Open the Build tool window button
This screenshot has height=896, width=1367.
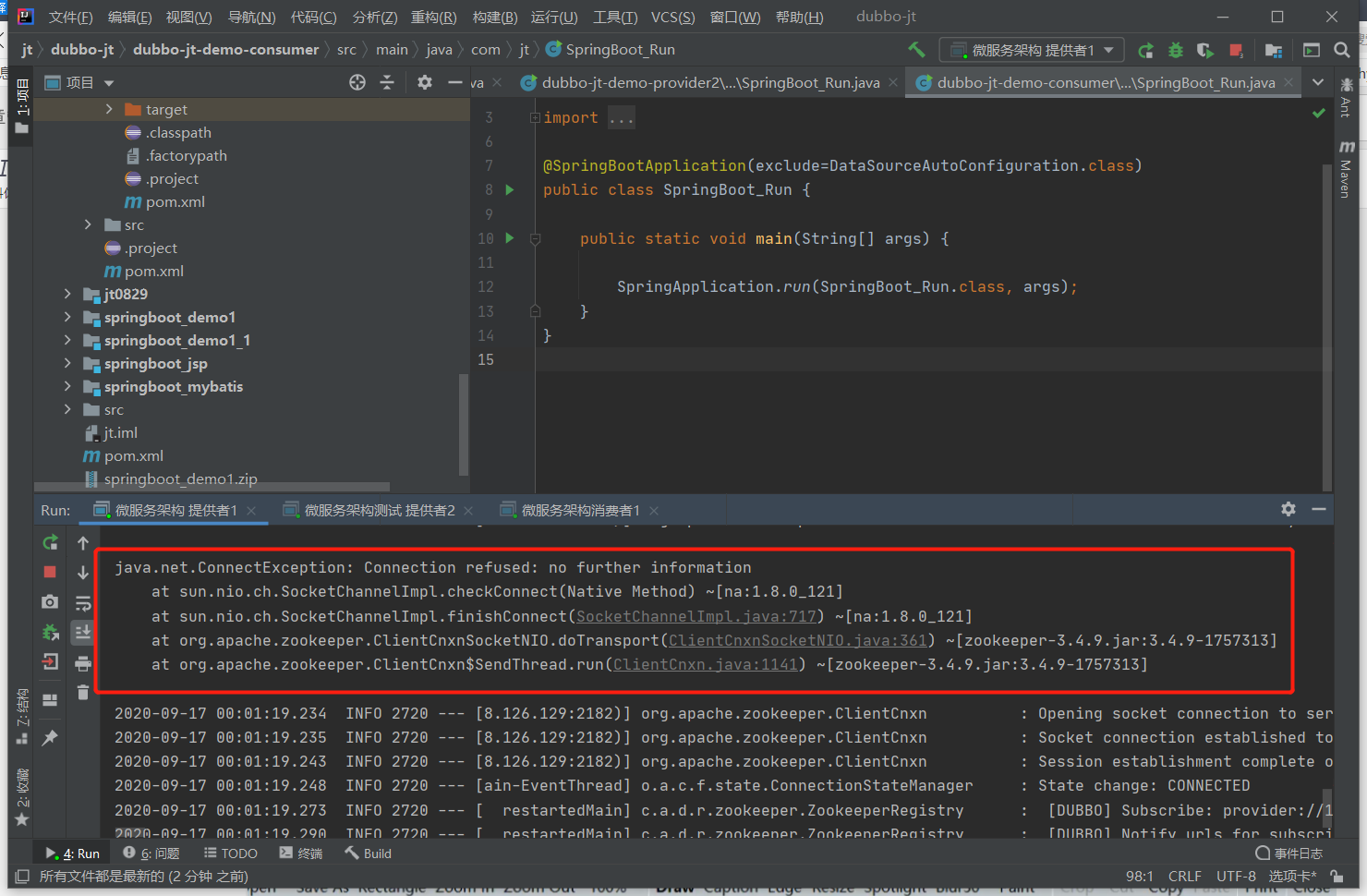(368, 854)
